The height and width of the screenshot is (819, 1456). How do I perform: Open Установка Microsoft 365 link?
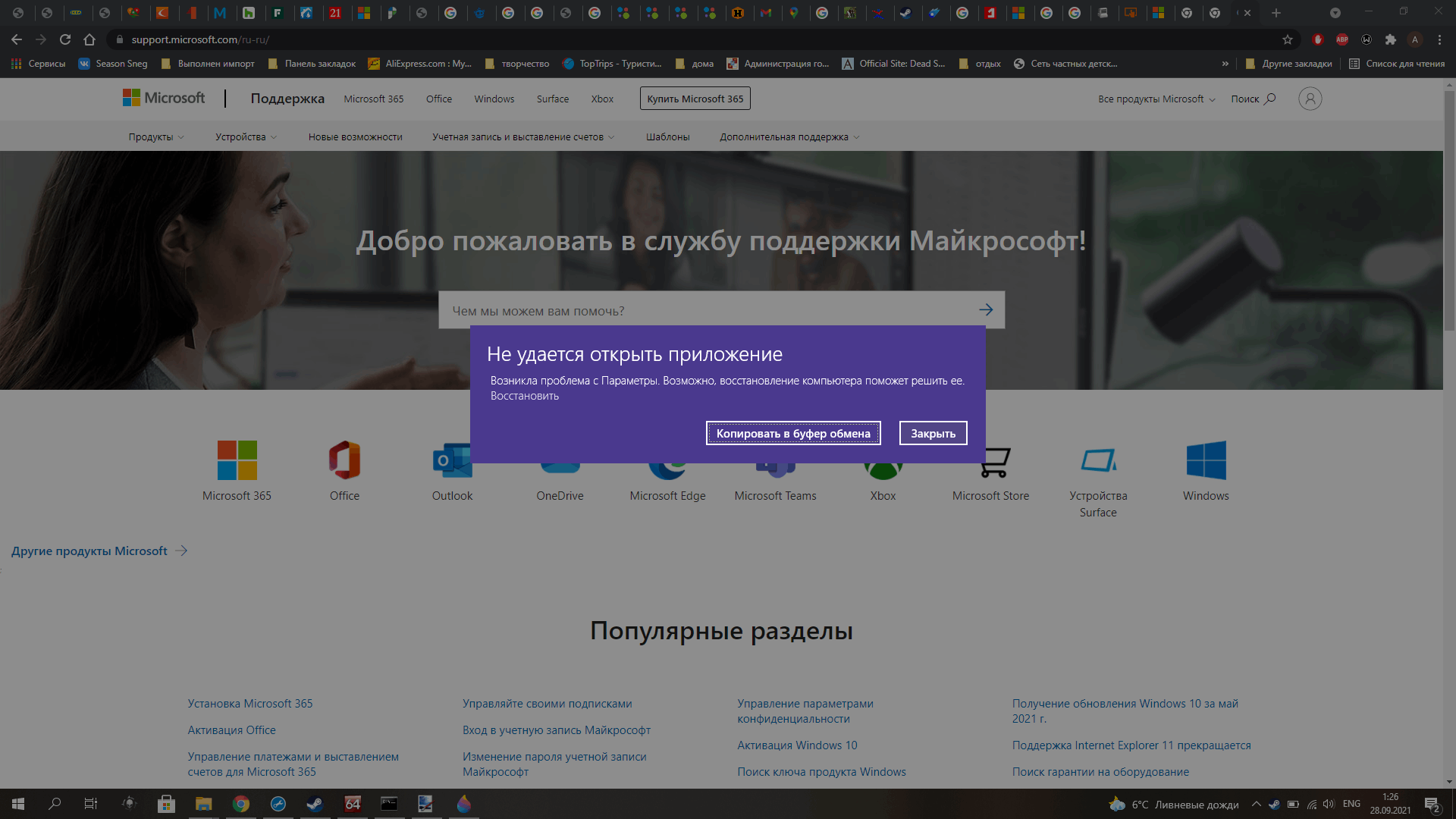(x=249, y=703)
